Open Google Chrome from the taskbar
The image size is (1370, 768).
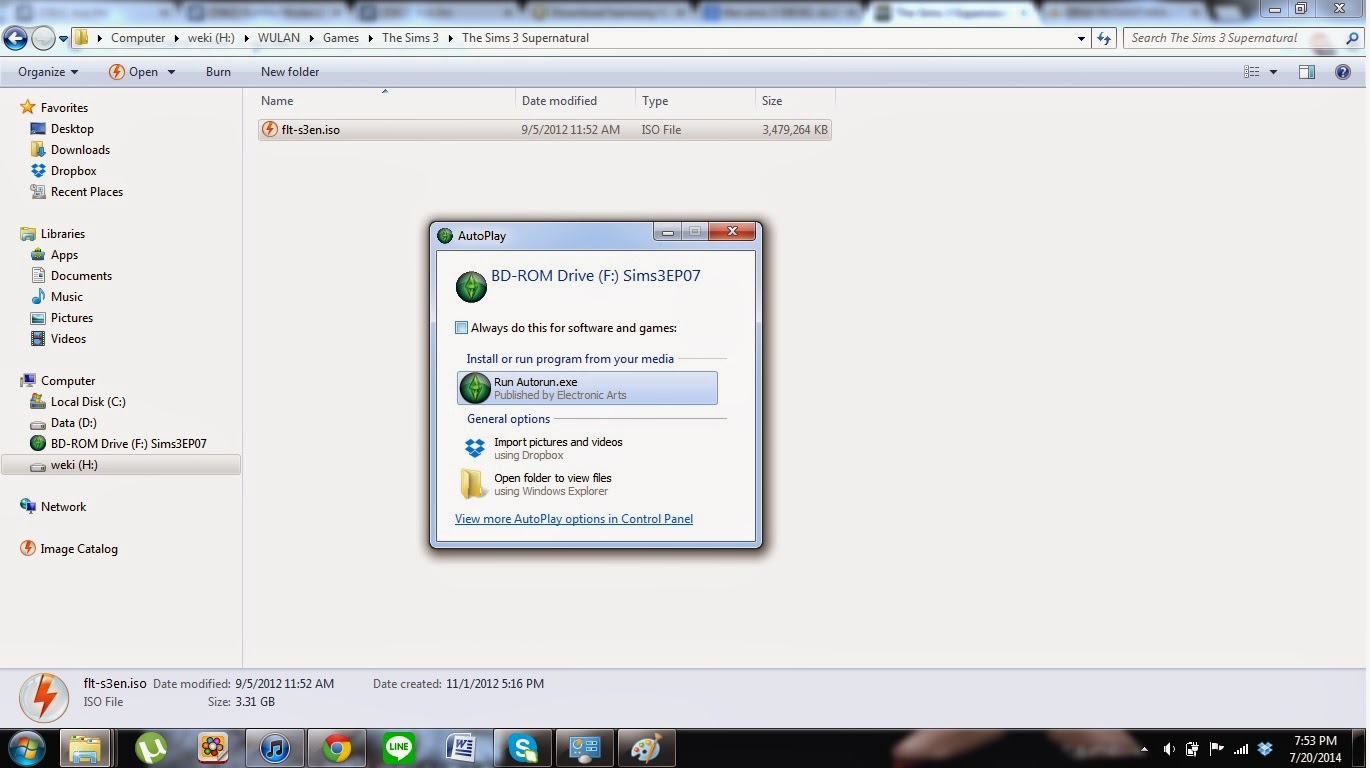[x=336, y=748]
